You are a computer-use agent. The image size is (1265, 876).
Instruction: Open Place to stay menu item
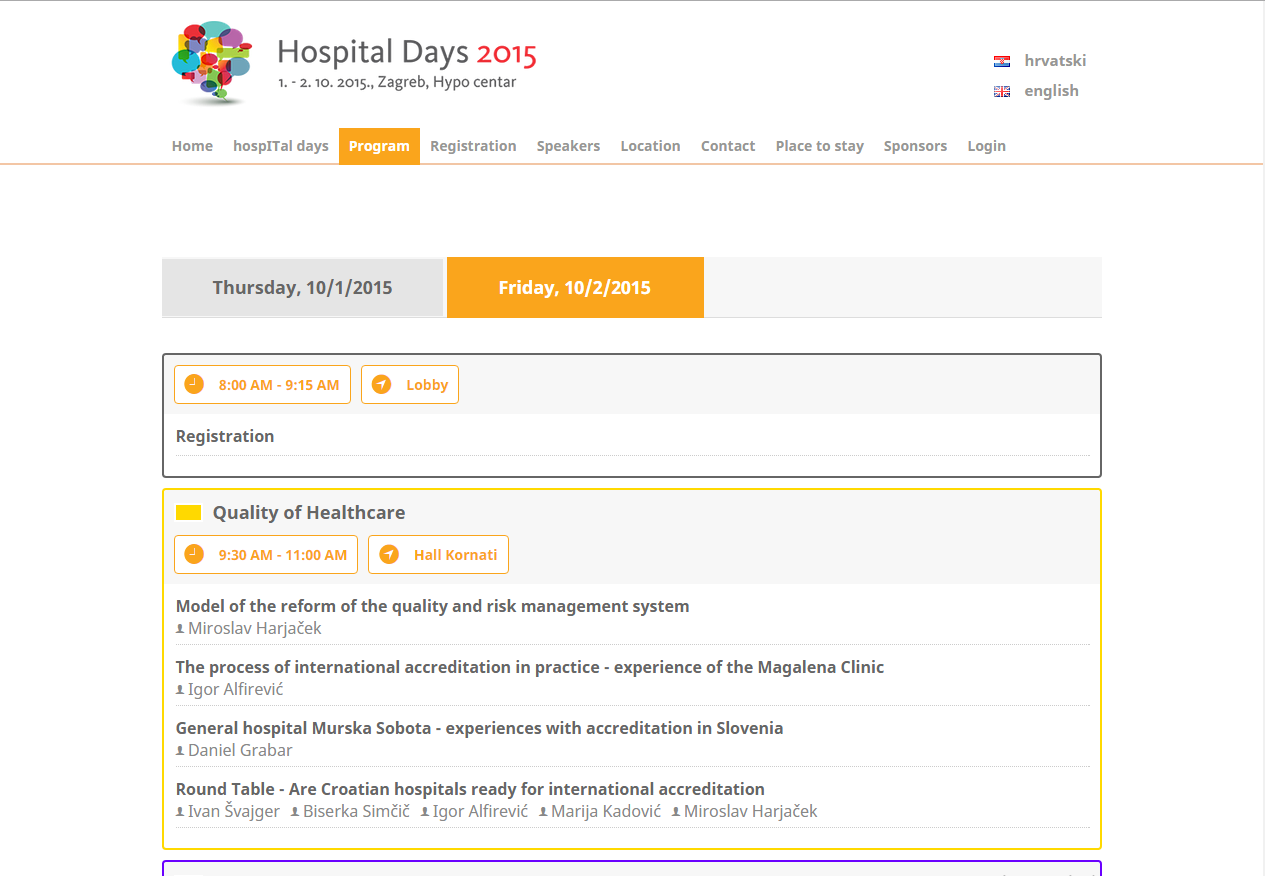[x=819, y=146]
